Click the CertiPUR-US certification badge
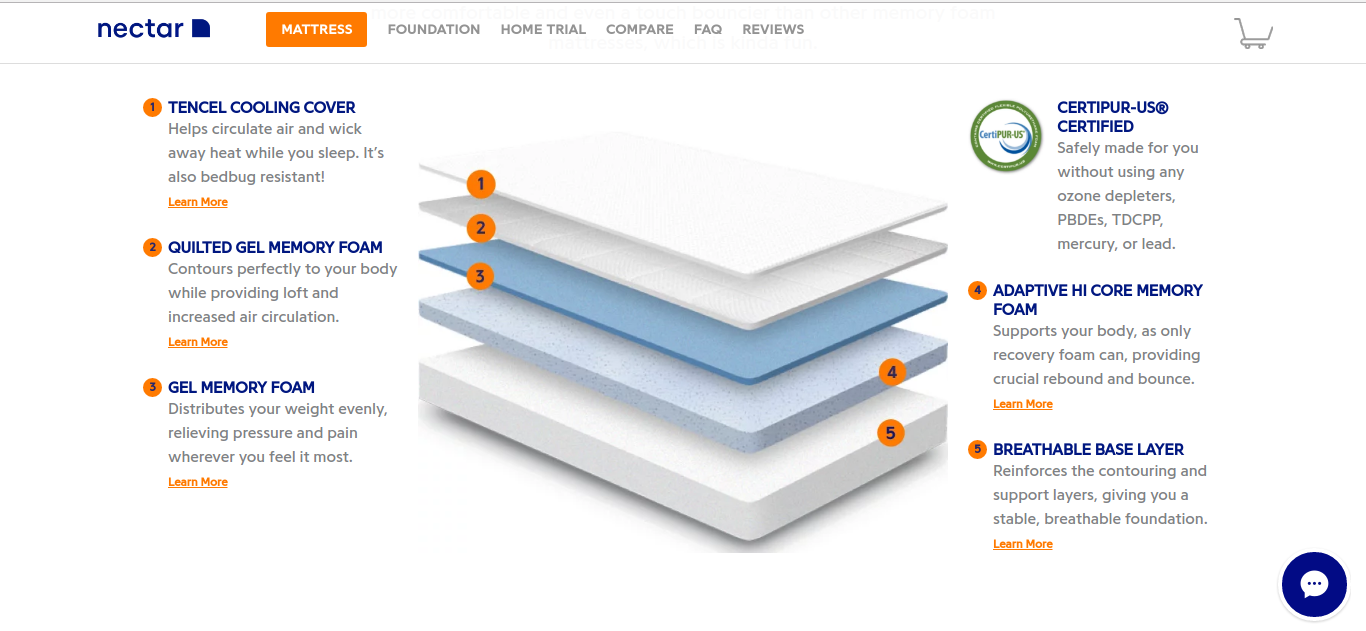Screen dimensions: 1366x631 tap(1006, 135)
